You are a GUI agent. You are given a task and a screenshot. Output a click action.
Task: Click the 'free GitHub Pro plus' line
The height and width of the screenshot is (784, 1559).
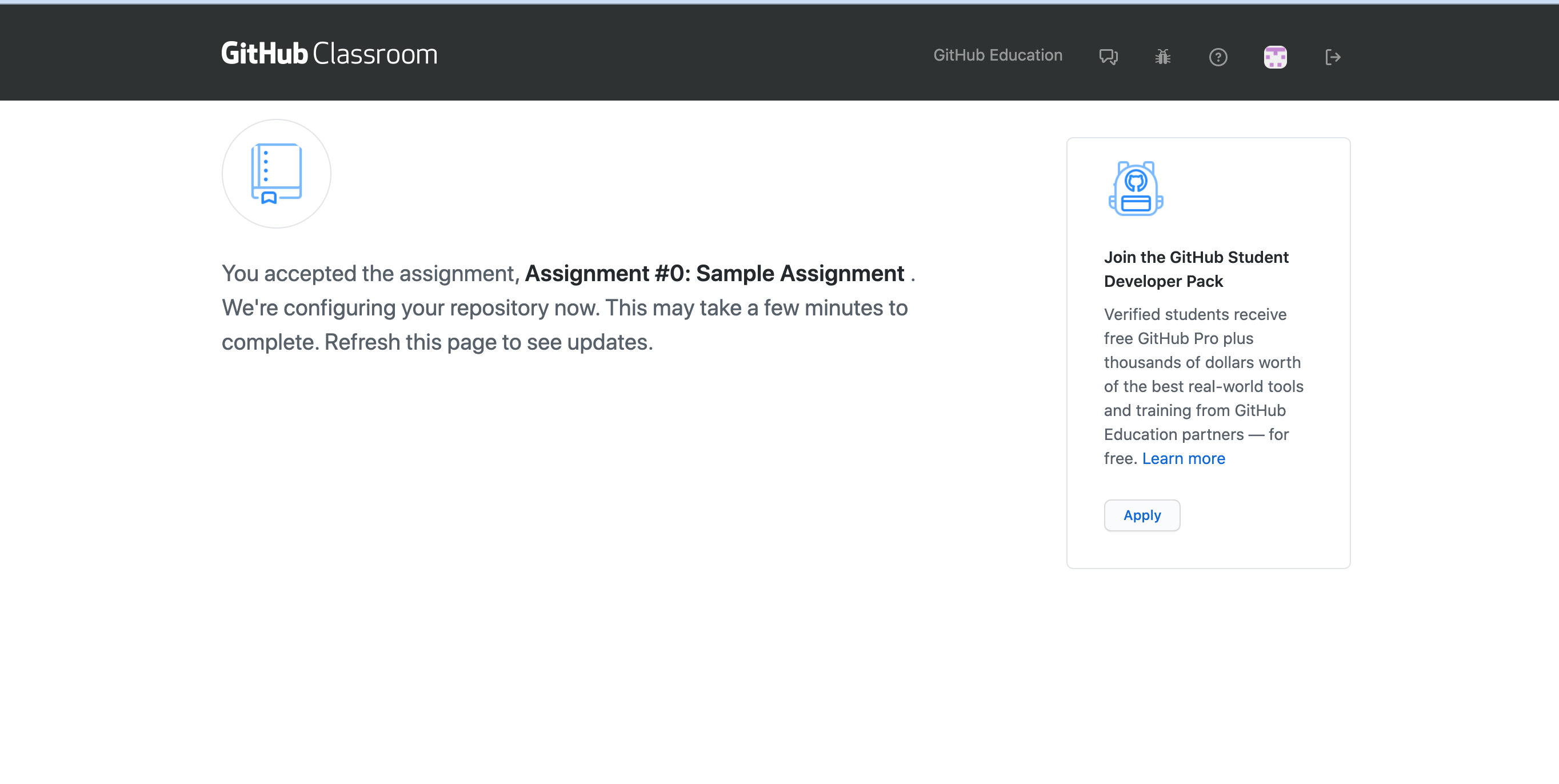(x=1178, y=338)
